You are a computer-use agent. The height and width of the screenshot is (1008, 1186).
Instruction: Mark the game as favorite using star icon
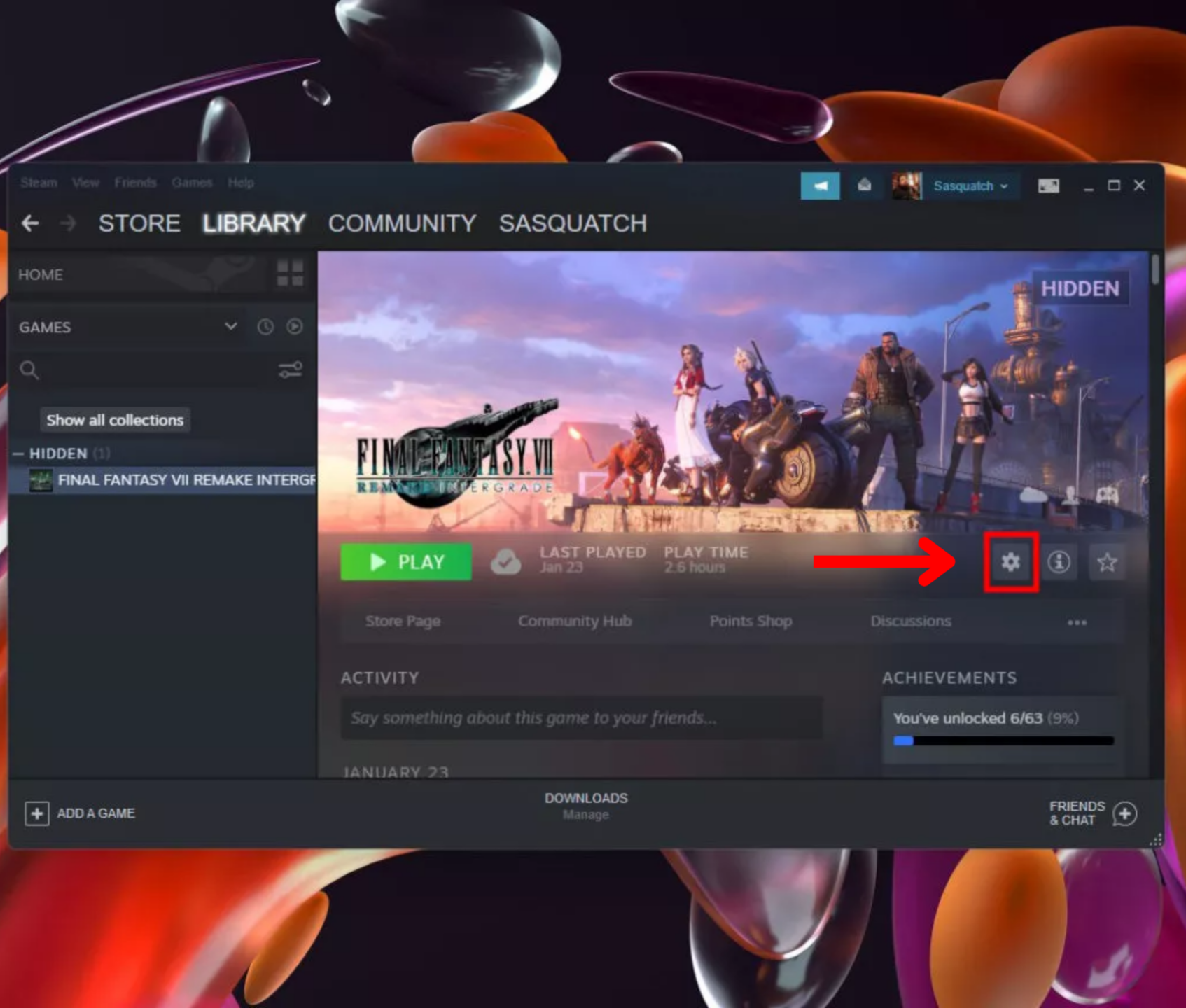[x=1106, y=561]
